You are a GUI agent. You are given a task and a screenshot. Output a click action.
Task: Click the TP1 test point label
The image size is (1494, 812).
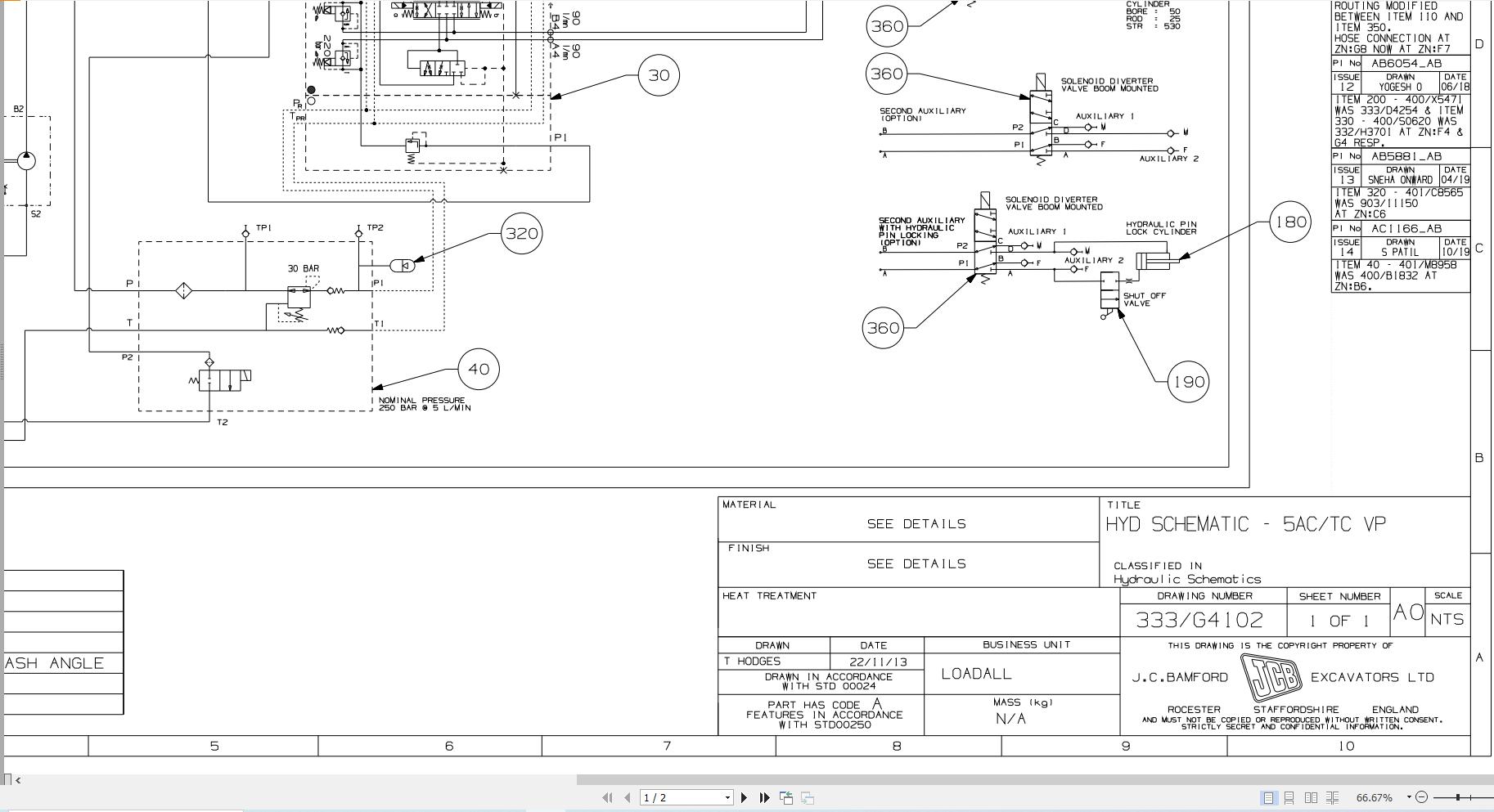(263, 227)
